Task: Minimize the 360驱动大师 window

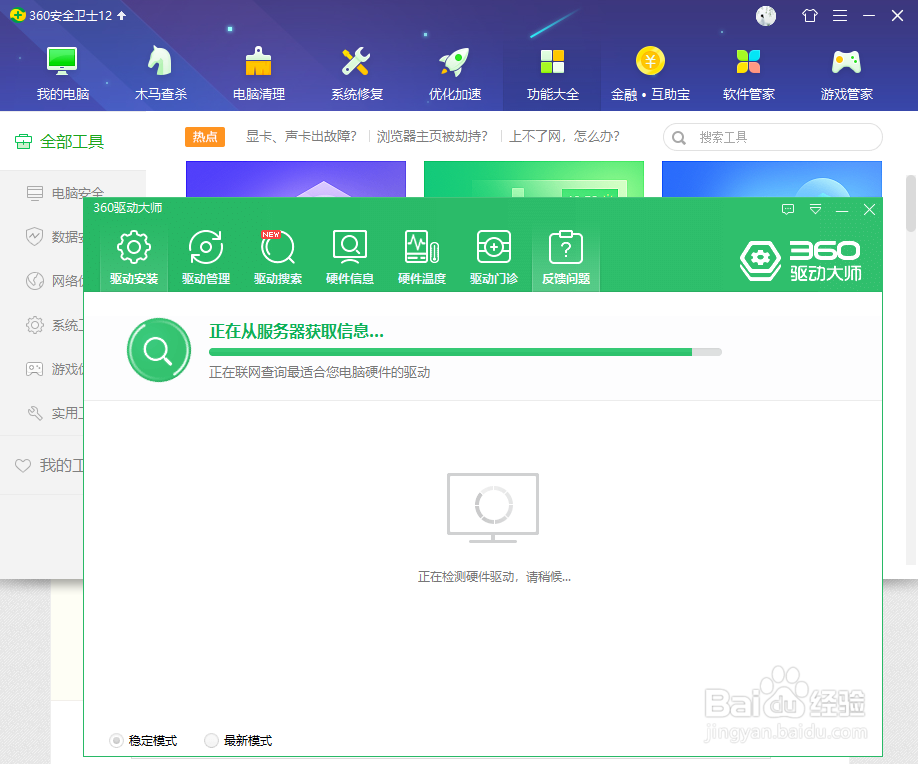Action: coord(842,210)
